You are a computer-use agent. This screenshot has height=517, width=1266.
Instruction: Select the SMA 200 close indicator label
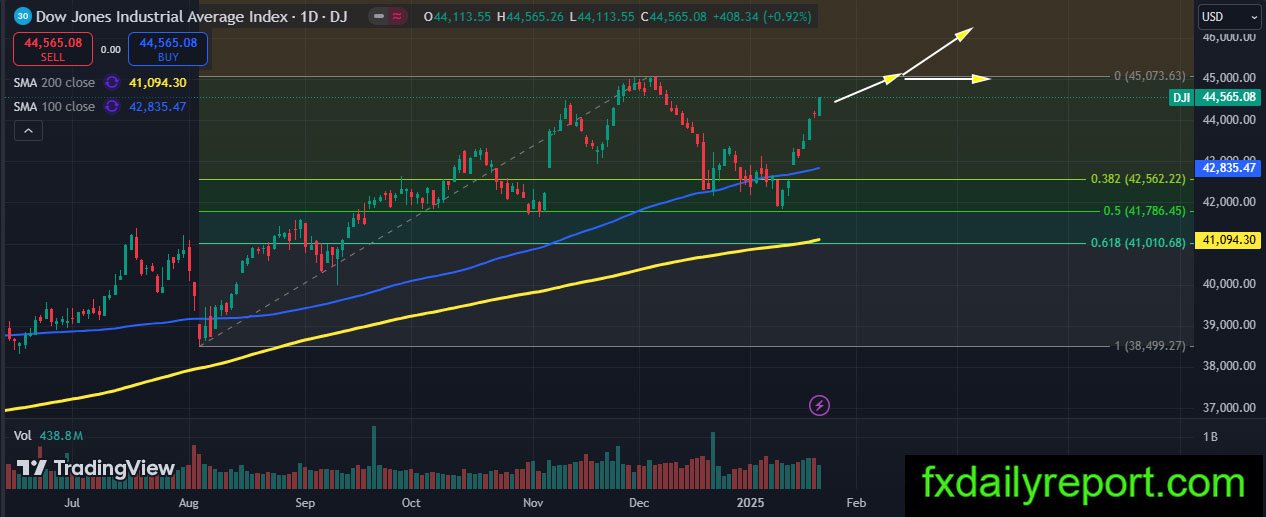[55, 82]
